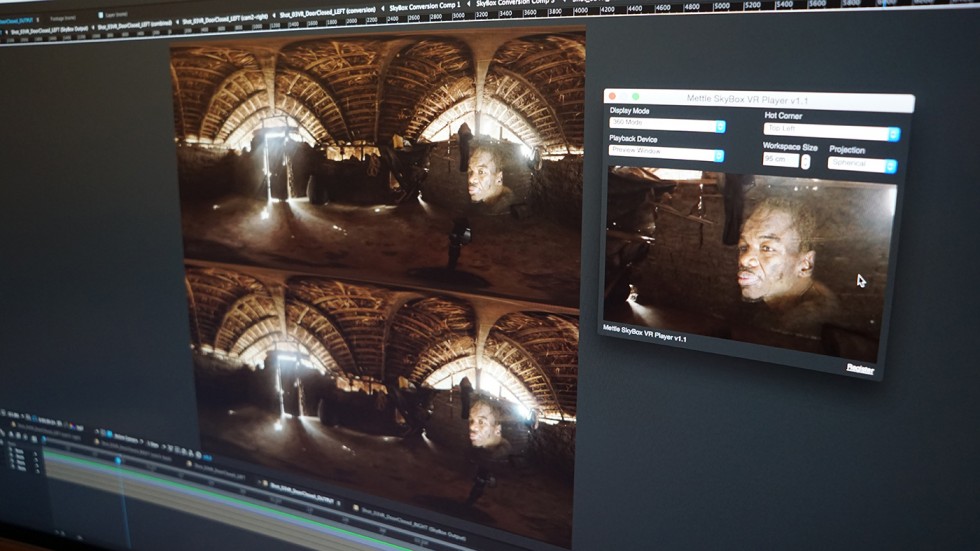Minimize the SkyBox VR Player window

[625, 98]
